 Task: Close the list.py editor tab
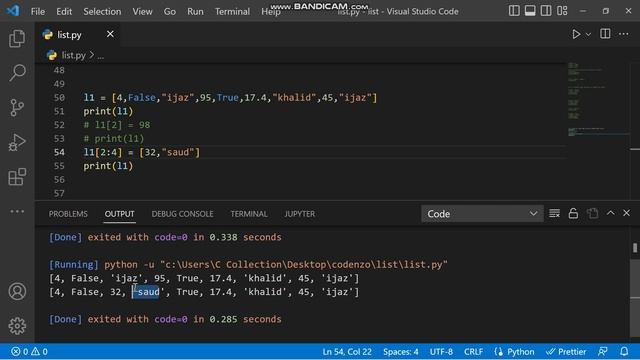[x=110, y=34]
